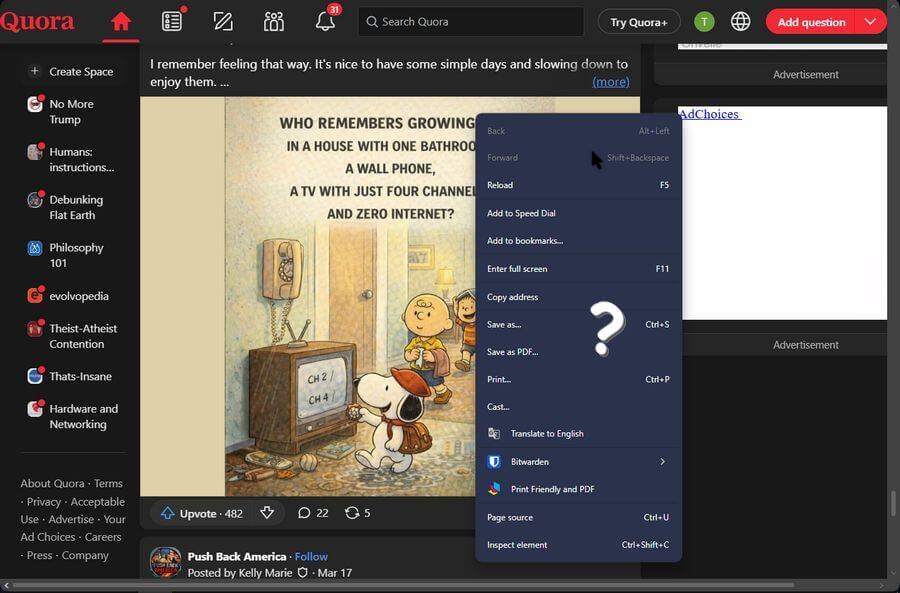The height and width of the screenshot is (593, 900).
Task: Select Reload from the context menu
Action: click(x=500, y=185)
